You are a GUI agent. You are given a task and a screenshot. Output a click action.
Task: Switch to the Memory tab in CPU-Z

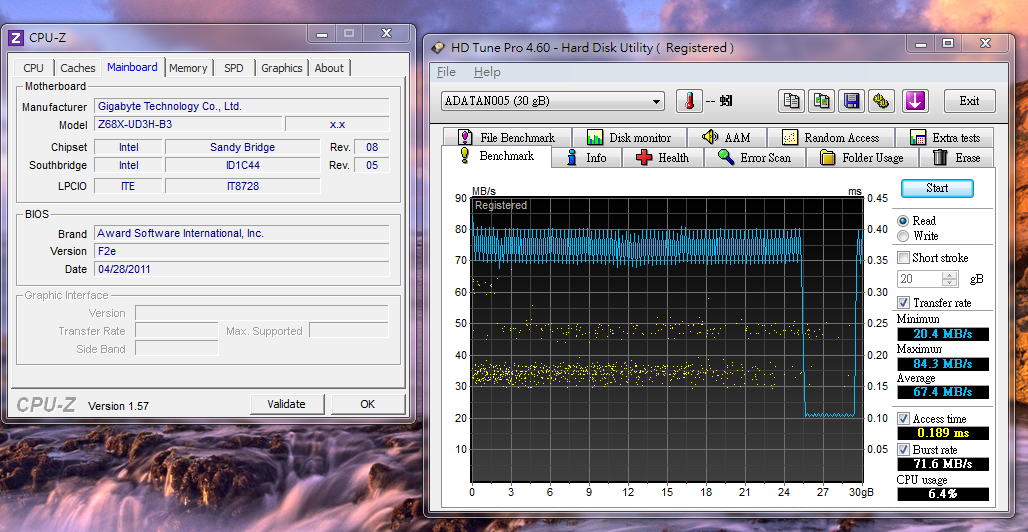click(x=188, y=68)
